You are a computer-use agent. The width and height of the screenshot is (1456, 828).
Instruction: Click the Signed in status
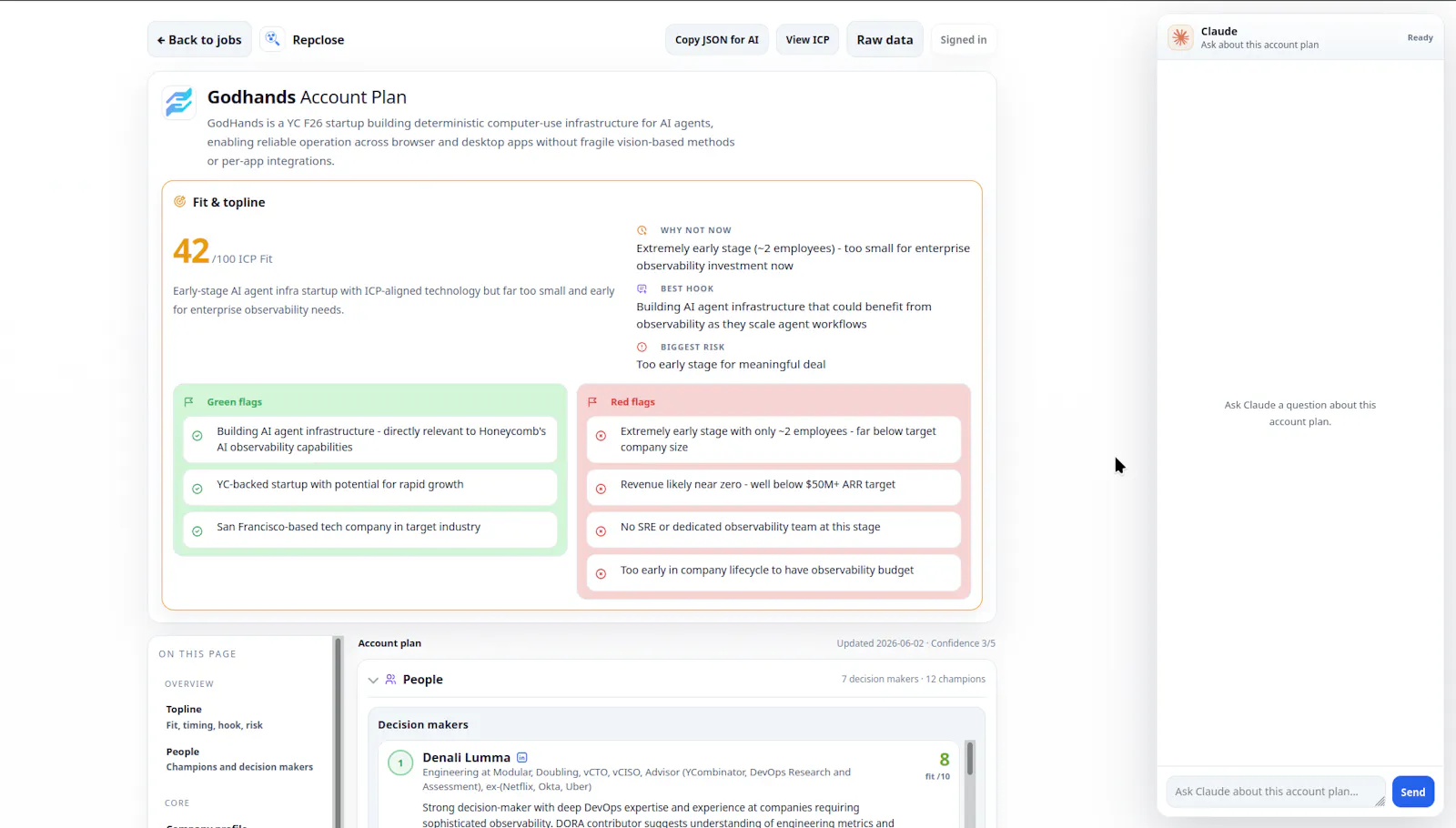[963, 40]
